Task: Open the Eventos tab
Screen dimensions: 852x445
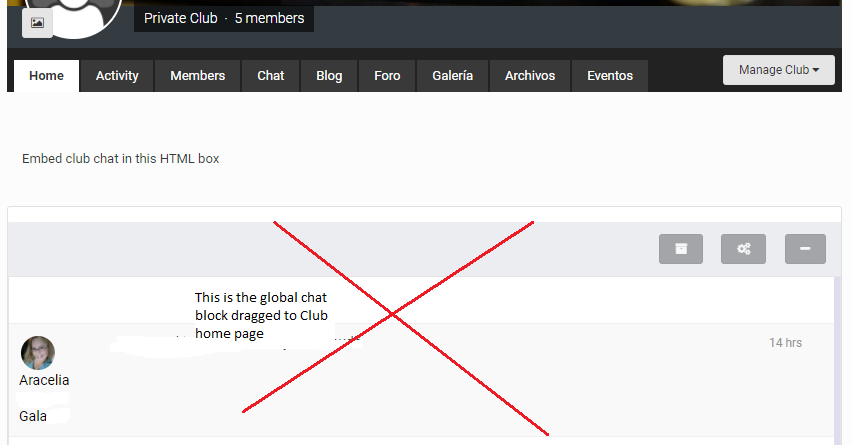Action: (610, 76)
